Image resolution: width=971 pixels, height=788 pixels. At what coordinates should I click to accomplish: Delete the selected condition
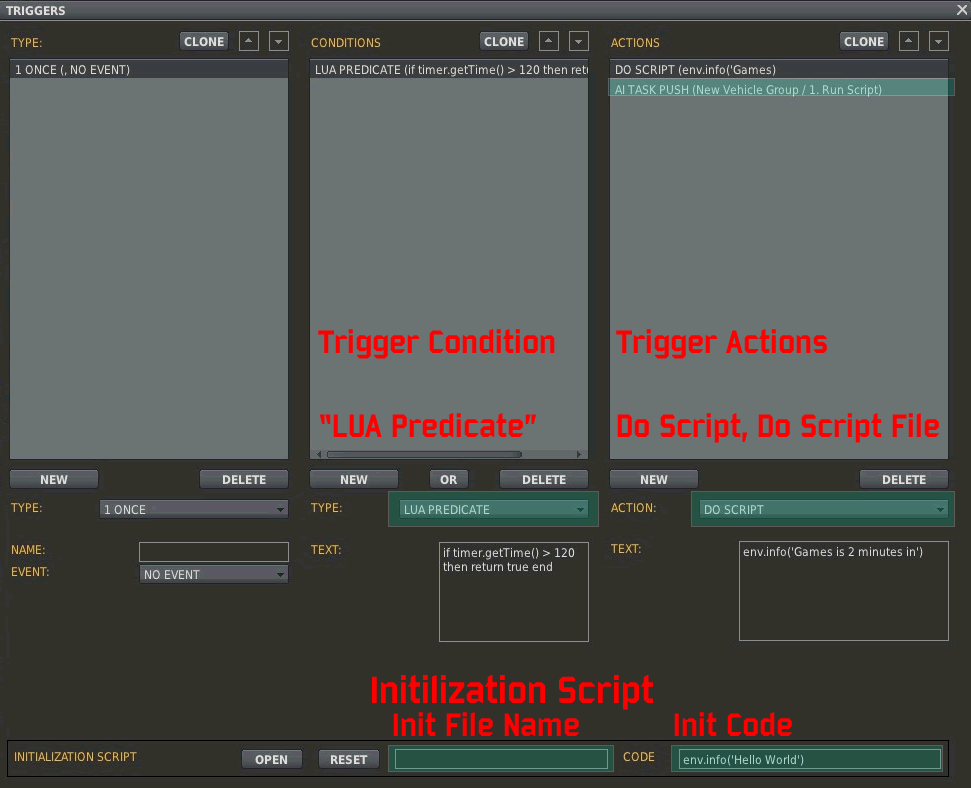(x=544, y=479)
